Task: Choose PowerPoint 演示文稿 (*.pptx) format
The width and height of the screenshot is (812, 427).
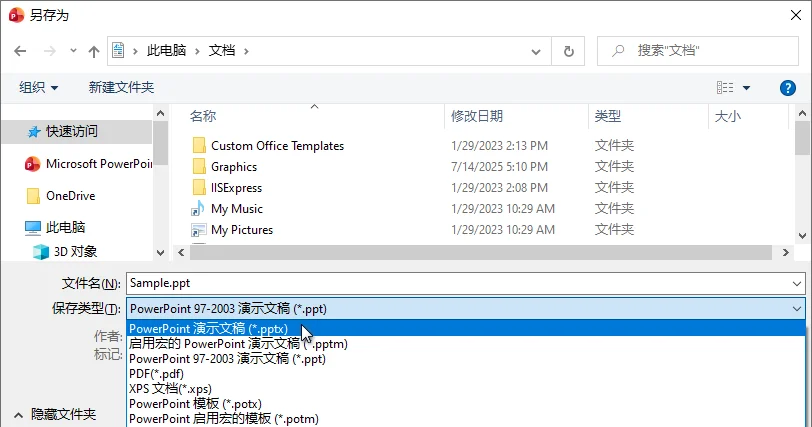Action: [x=466, y=328]
